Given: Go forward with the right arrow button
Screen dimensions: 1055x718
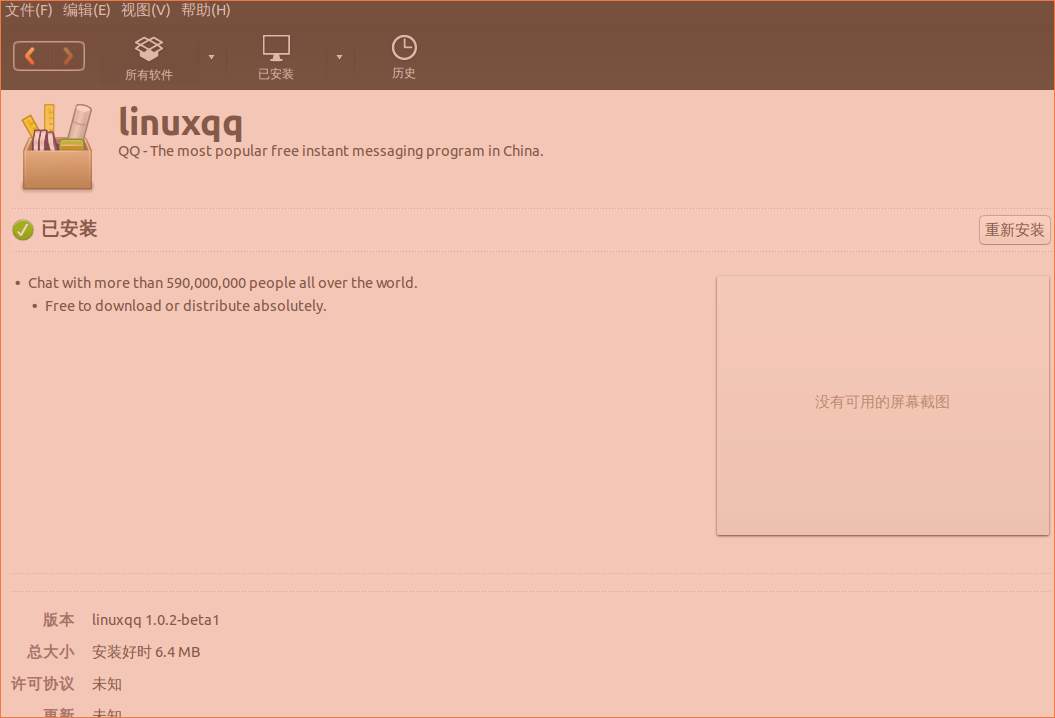Looking at the screenshot, I should [67, 56].
